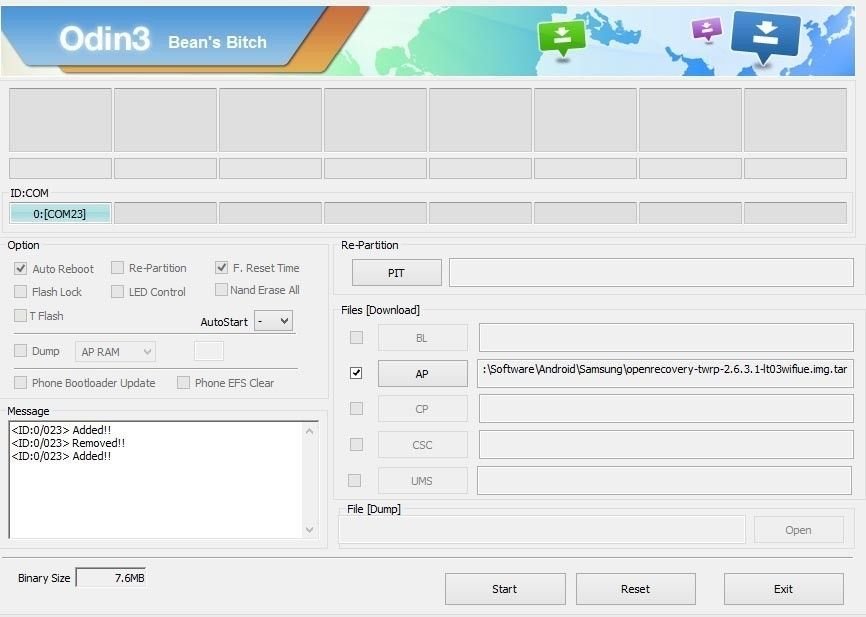This screenshot has height=617, width=866.
Task: Tick the T Flash checkbox
Action: pos(20,315)
